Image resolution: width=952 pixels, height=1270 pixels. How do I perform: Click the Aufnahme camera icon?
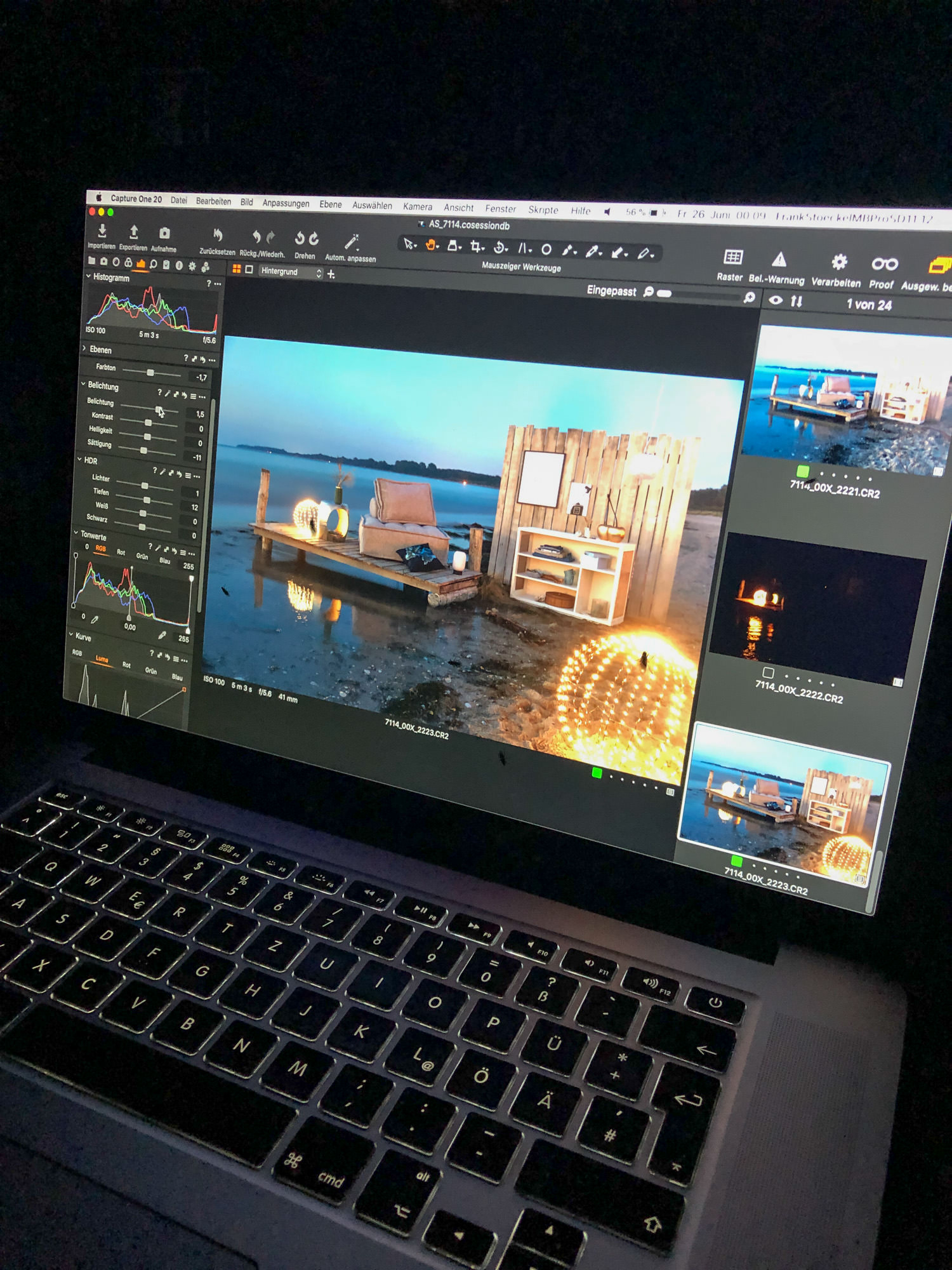coord(164,234)
